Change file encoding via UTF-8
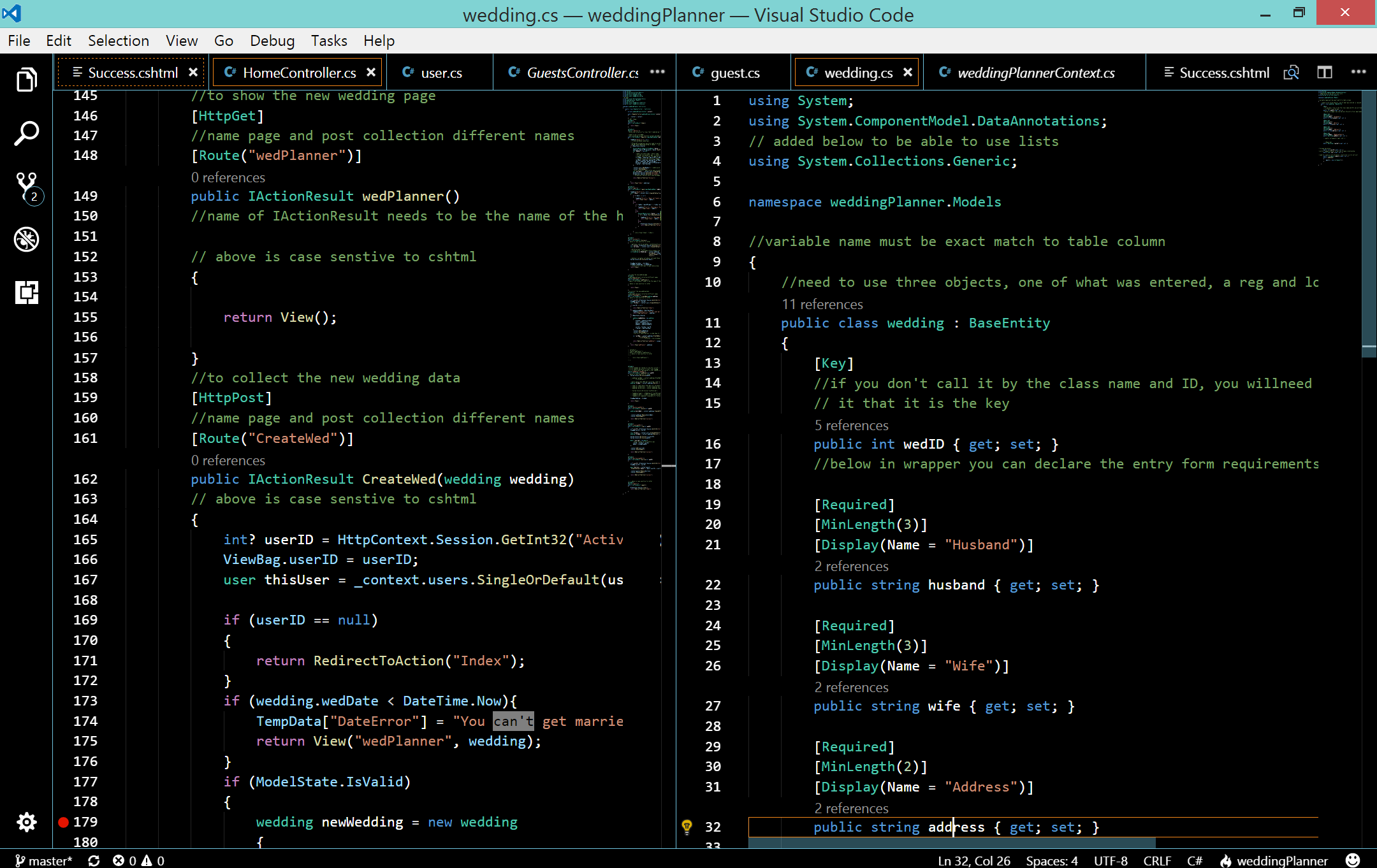 [x=1111, y=860]
